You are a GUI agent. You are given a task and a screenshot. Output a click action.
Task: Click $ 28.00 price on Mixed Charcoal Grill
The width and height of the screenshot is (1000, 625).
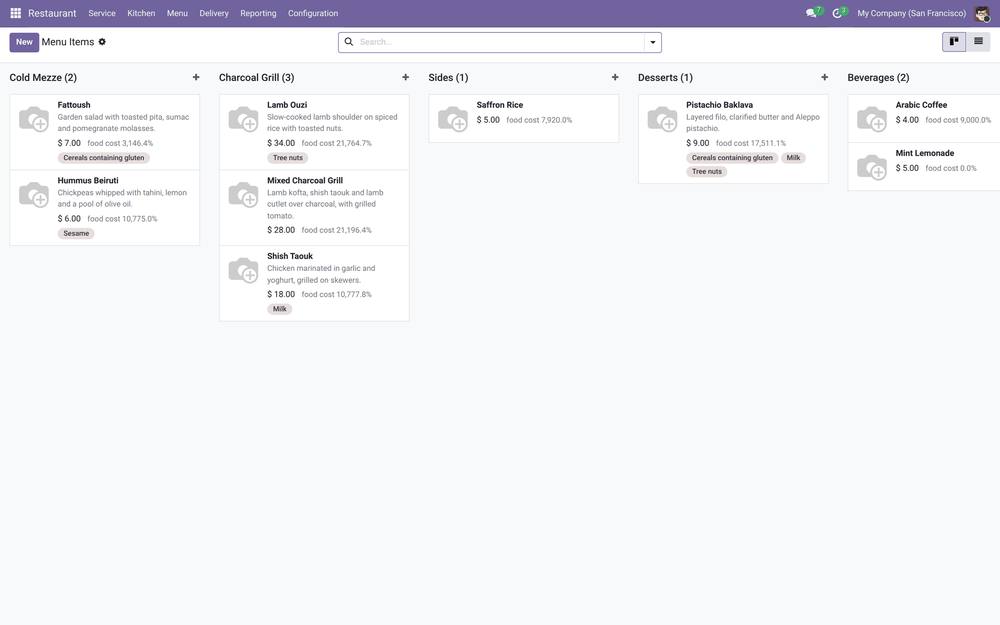(x=281, y=230)
